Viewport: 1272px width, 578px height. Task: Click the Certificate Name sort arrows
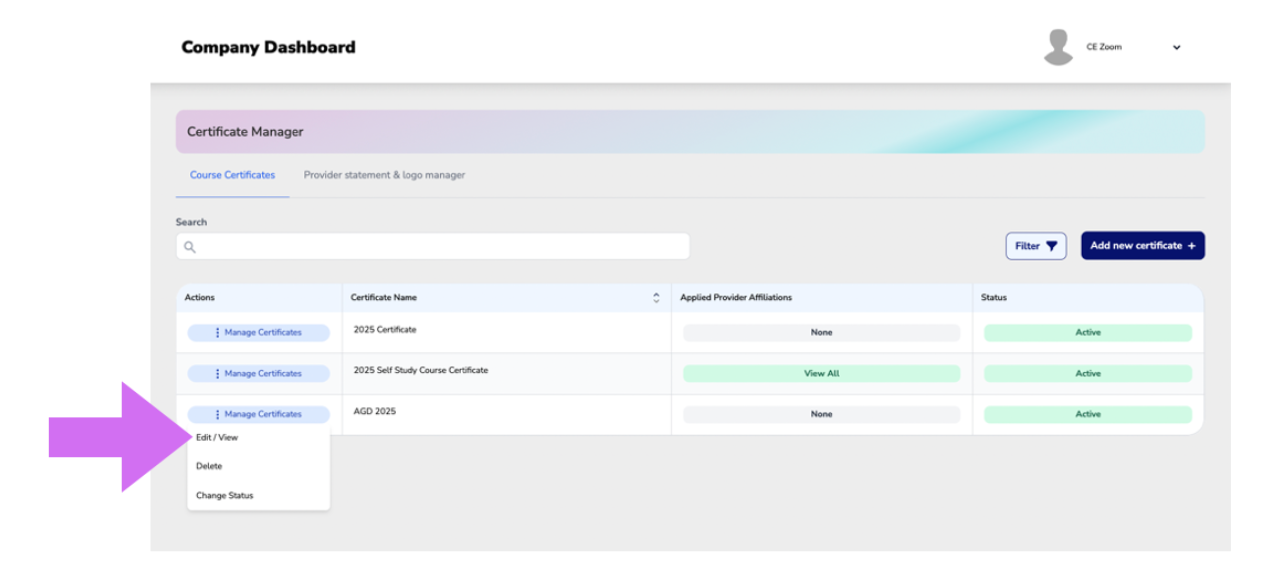point(656,298)
